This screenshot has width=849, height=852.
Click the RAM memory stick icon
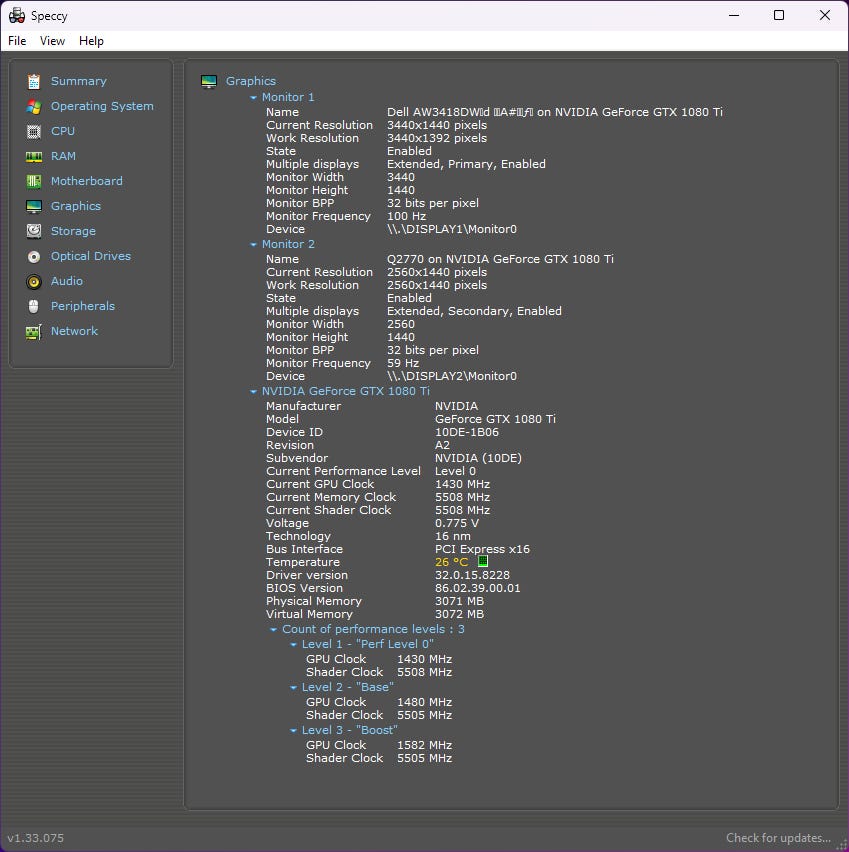34,156
